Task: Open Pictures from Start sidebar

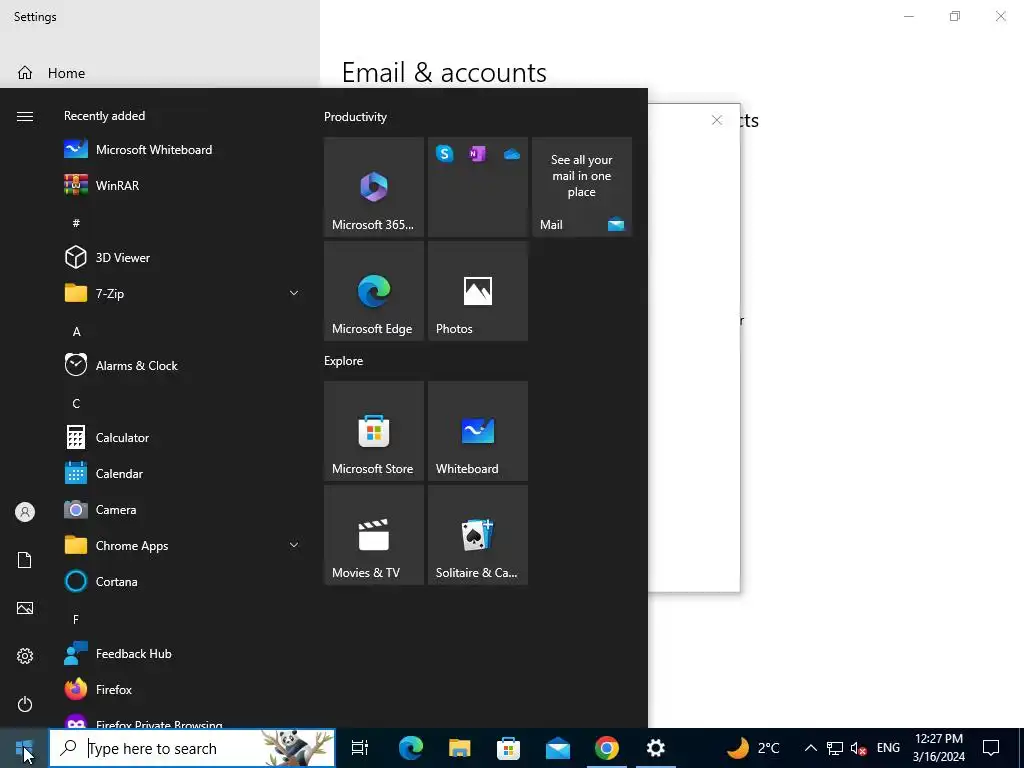Action: coord(25,608)
